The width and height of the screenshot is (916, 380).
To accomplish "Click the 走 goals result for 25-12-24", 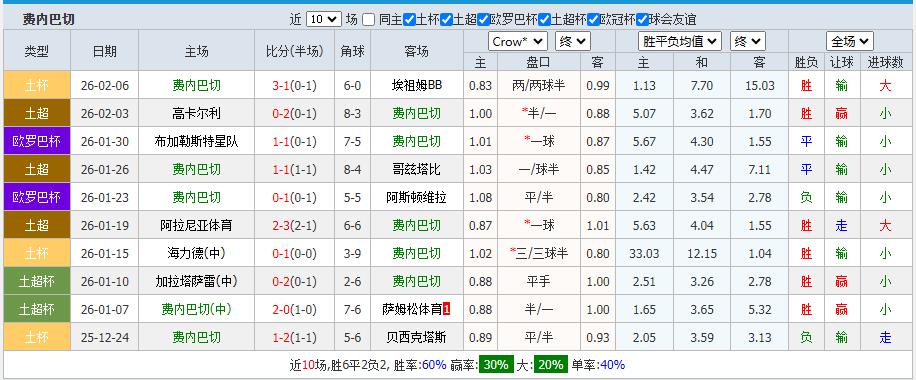I will click(886, 338).
